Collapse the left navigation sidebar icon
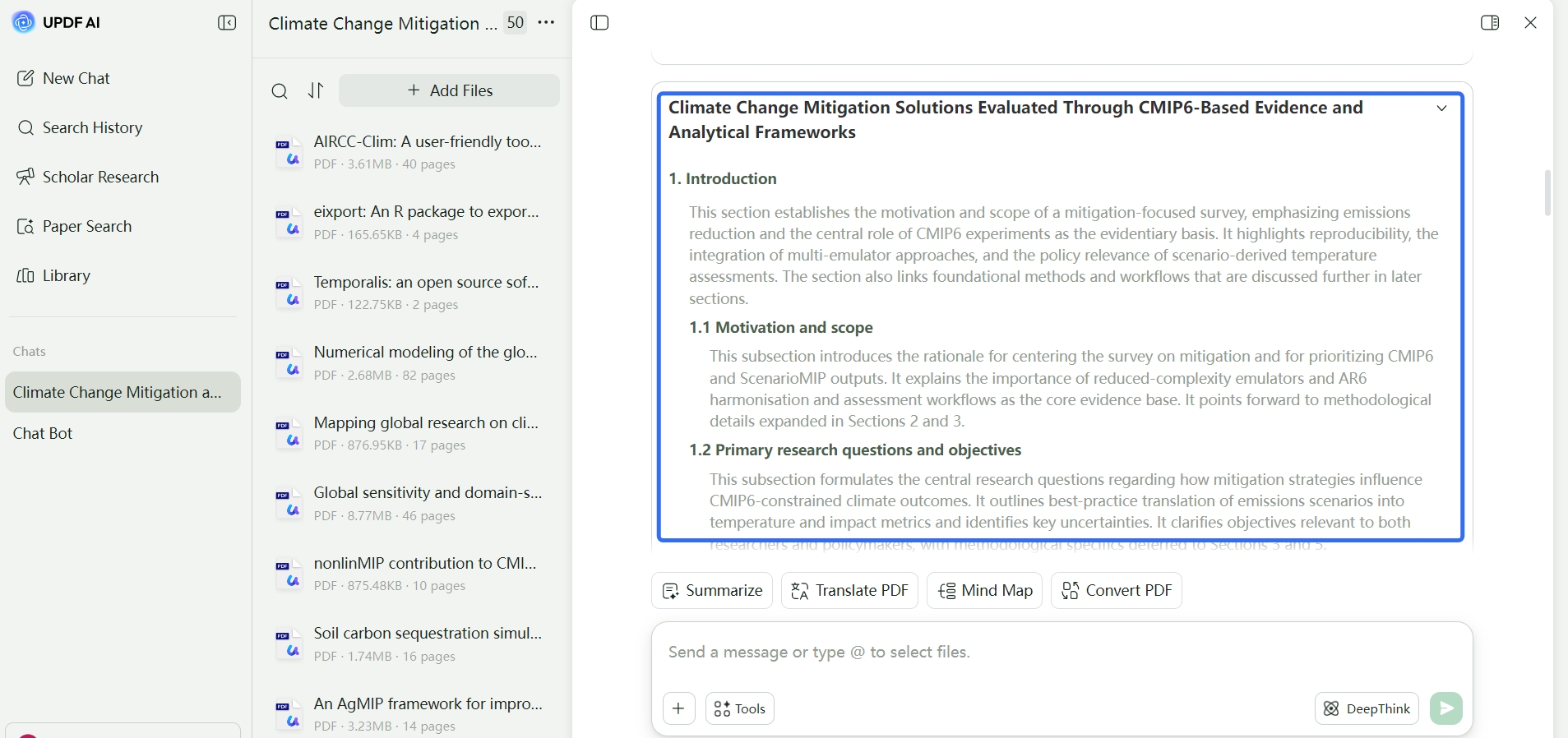 tap(227, 23)
